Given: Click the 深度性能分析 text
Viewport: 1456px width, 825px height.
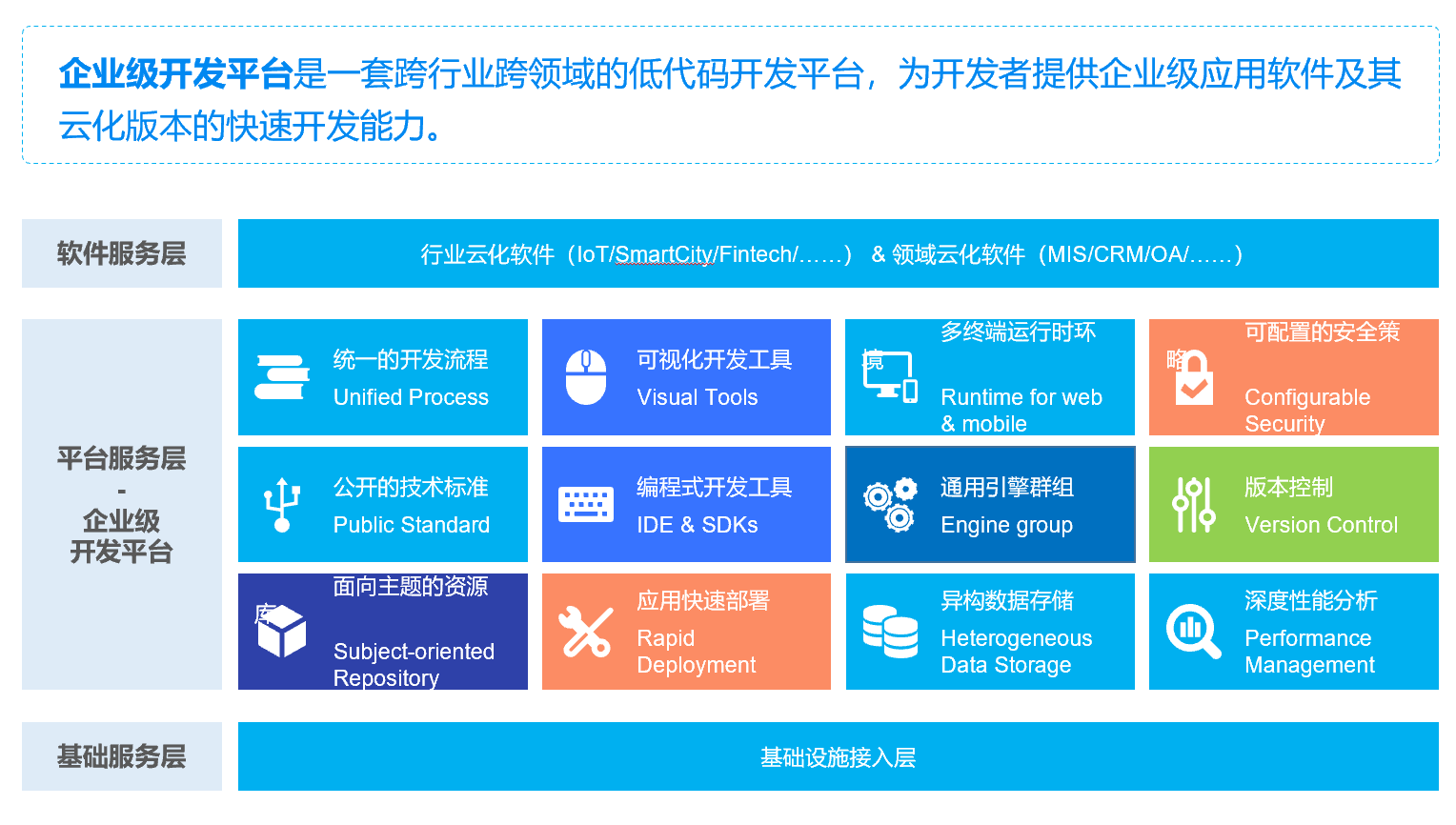Looking at the screenshot, I should pyautogui.click(x=1311, y=600).
